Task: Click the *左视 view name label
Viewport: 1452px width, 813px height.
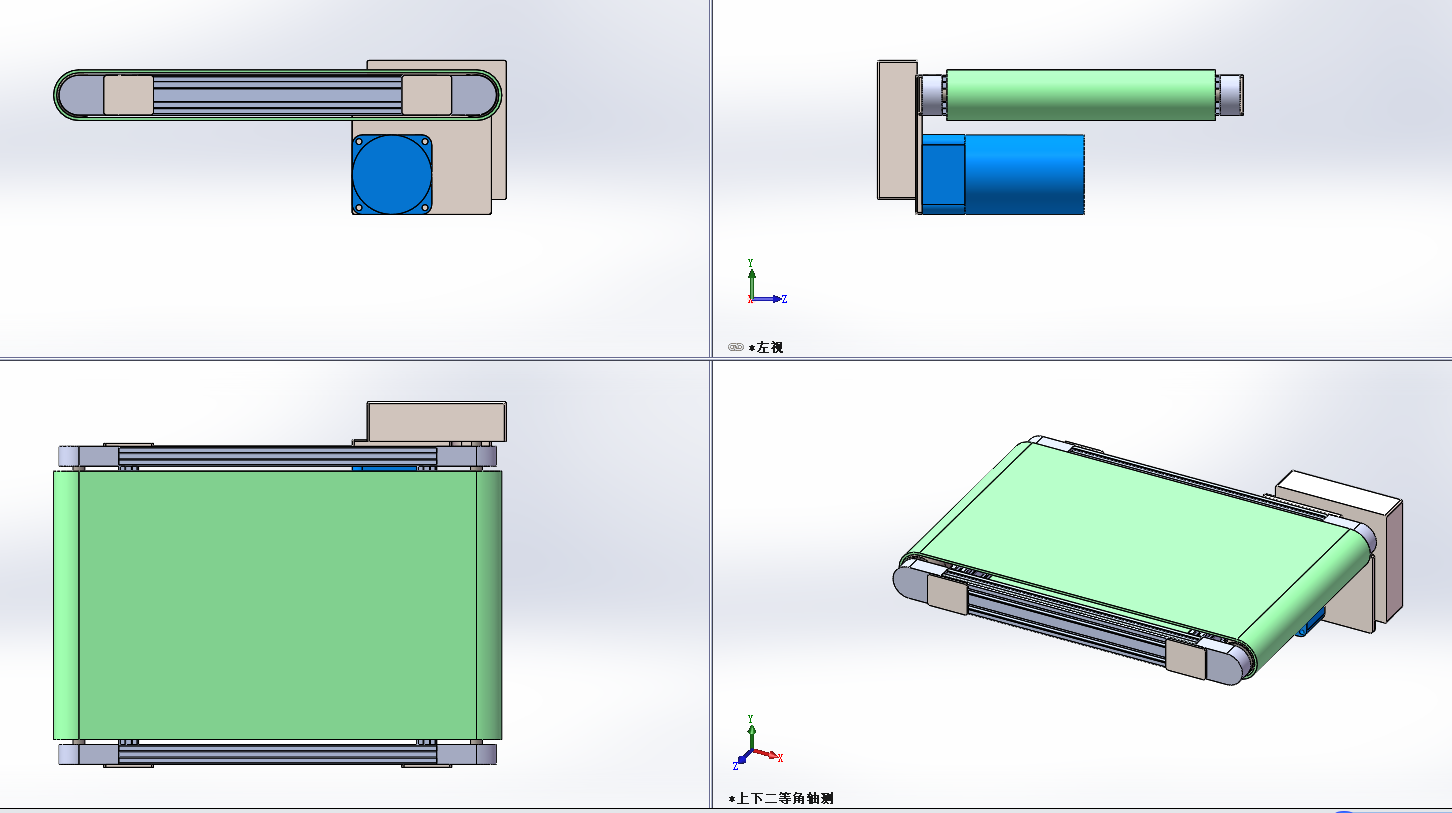Action: [766, 347]
